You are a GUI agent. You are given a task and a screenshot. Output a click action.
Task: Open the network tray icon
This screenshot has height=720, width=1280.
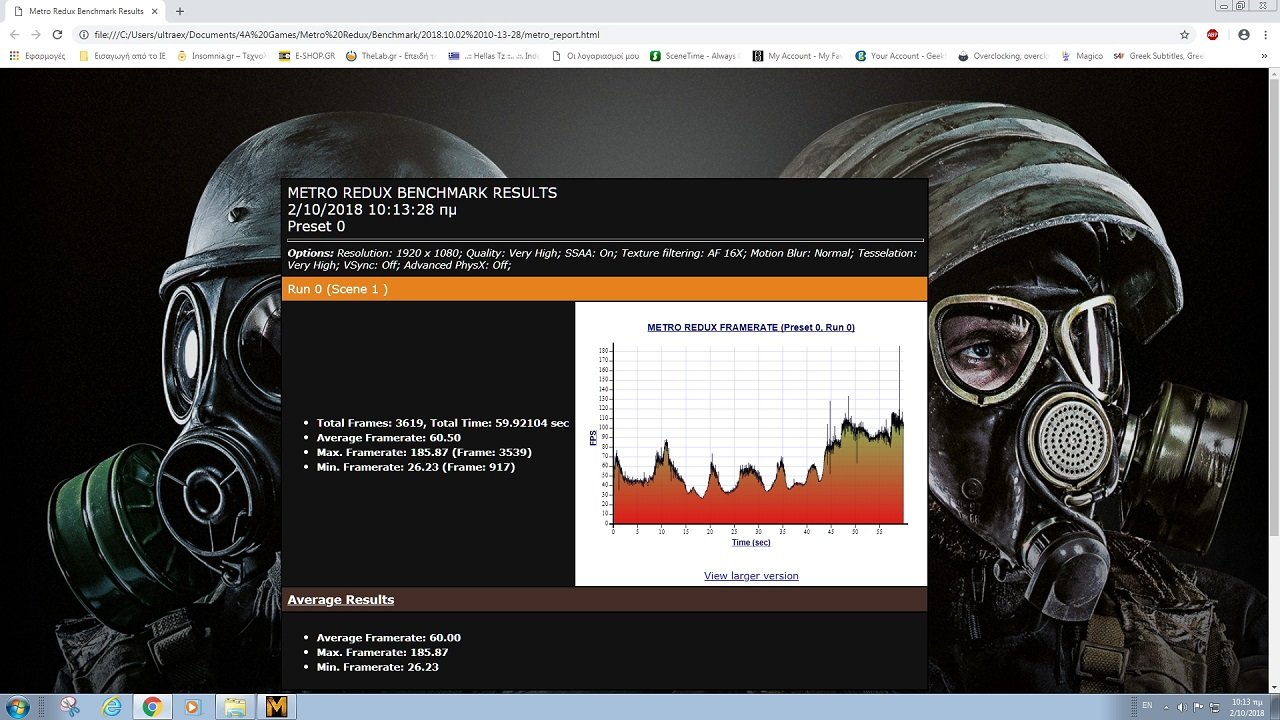(x=1214, y=707)
